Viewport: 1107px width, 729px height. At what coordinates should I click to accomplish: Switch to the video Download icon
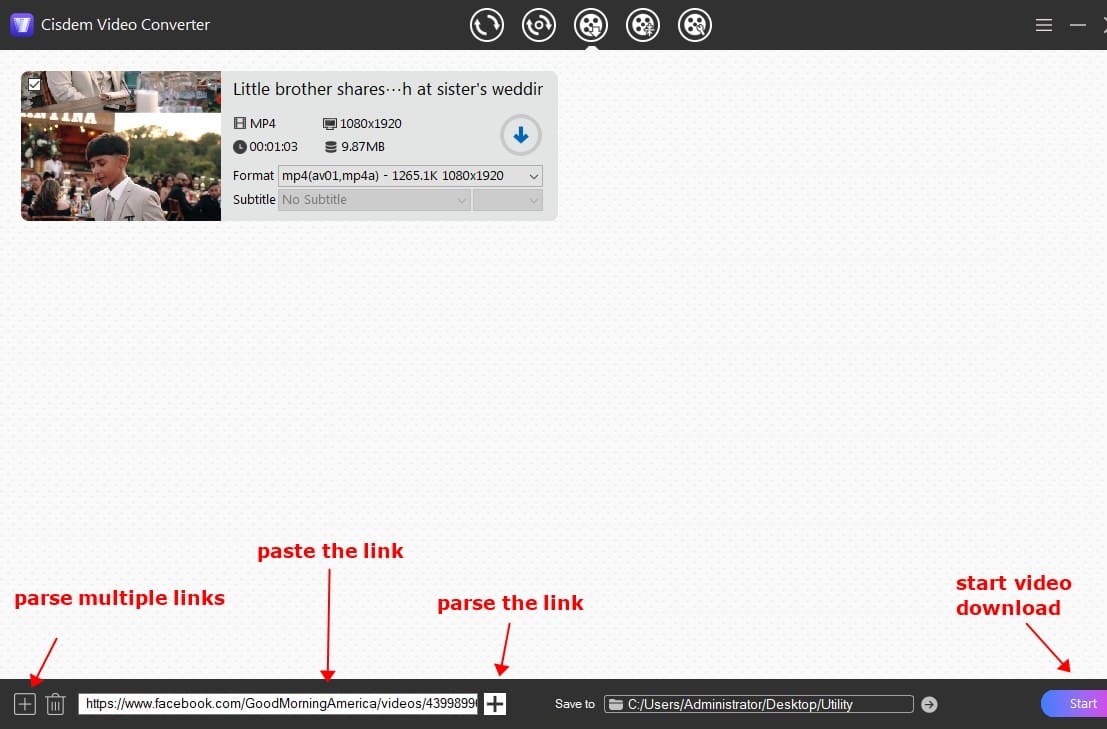(591, 25)
